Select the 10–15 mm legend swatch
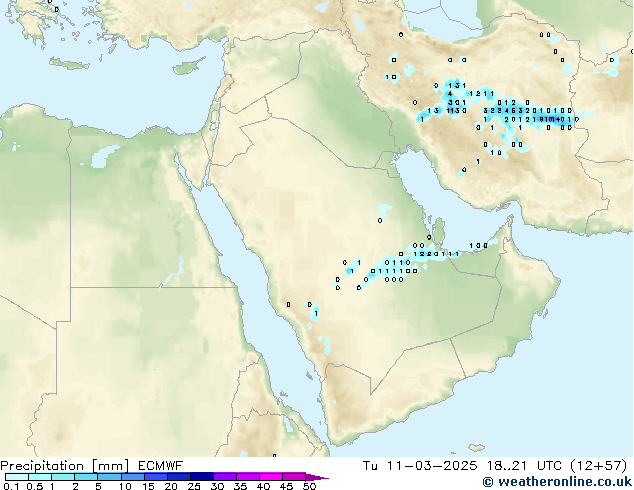The image size is (634, 490). click(x=133, y=477)
